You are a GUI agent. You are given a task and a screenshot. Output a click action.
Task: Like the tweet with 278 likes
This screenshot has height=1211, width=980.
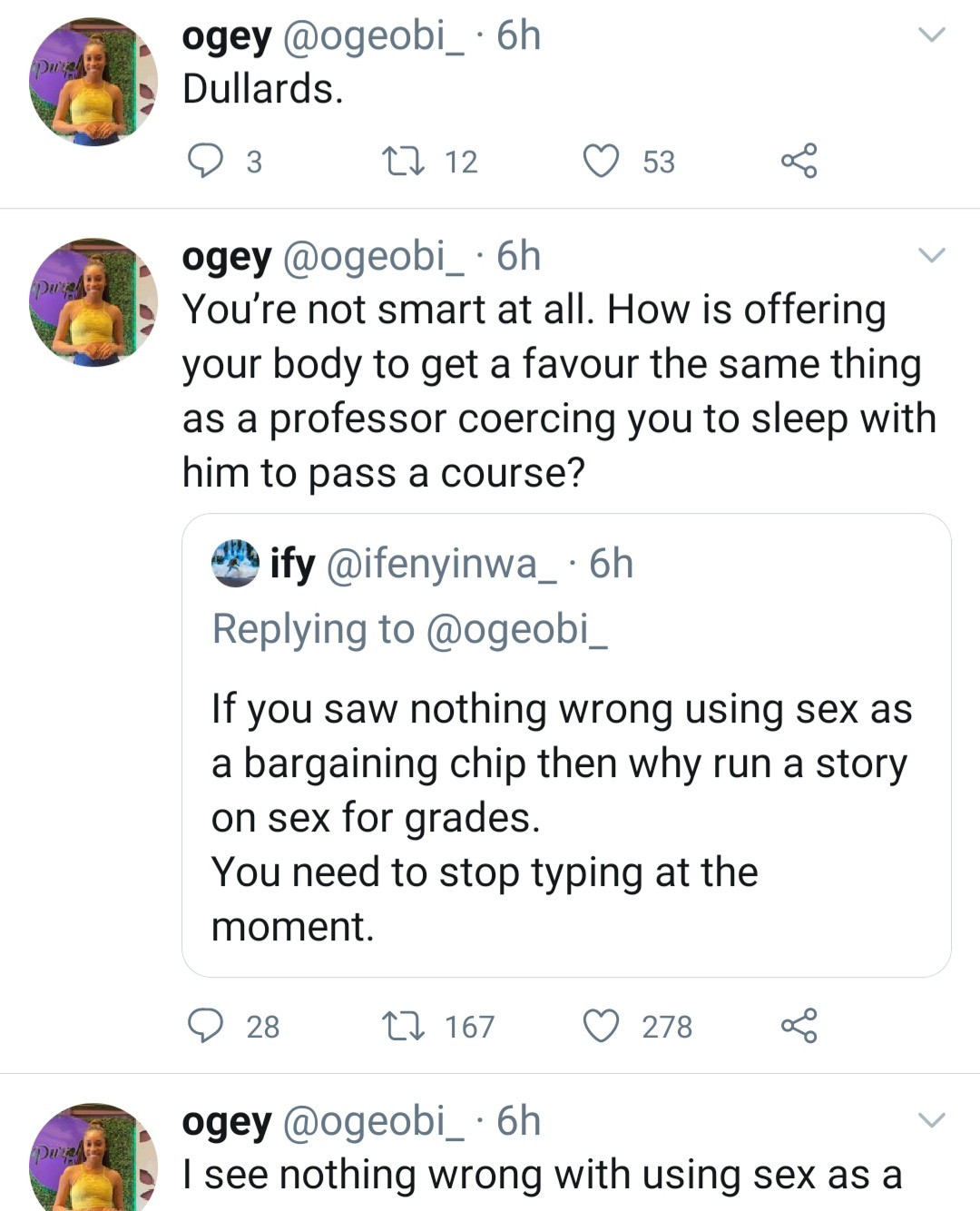600,1026
